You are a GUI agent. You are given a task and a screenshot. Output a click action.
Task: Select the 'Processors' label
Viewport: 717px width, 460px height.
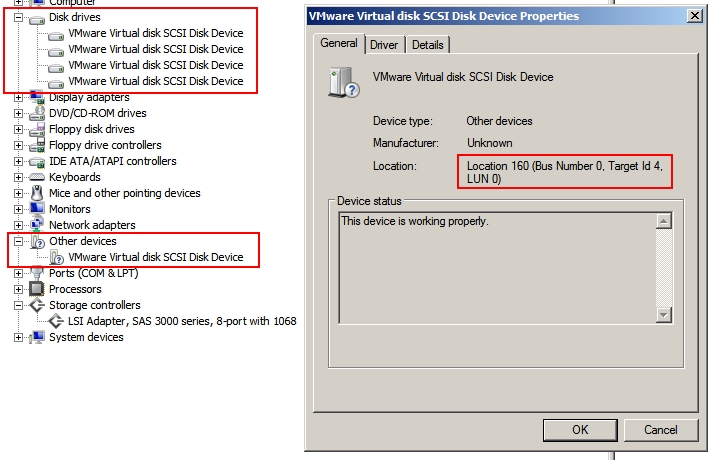click(x=75, y=289)
